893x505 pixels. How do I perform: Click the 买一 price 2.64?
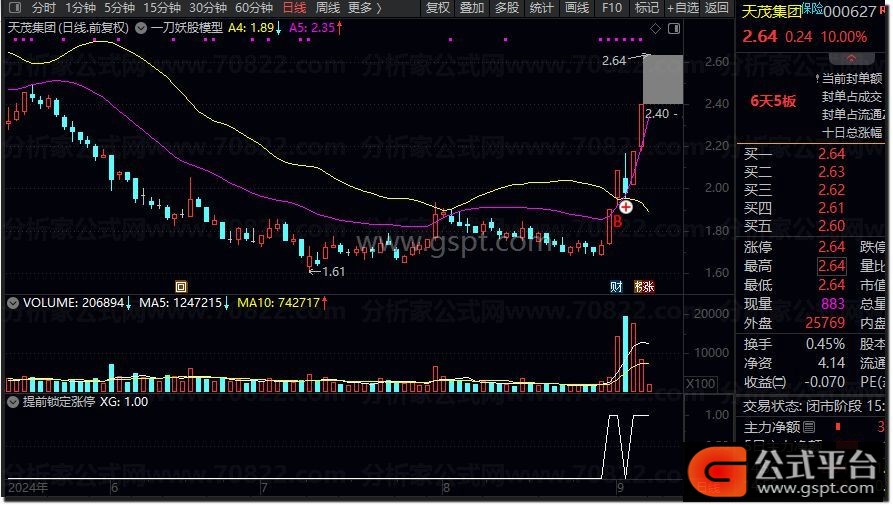click(x=831, y=154)
